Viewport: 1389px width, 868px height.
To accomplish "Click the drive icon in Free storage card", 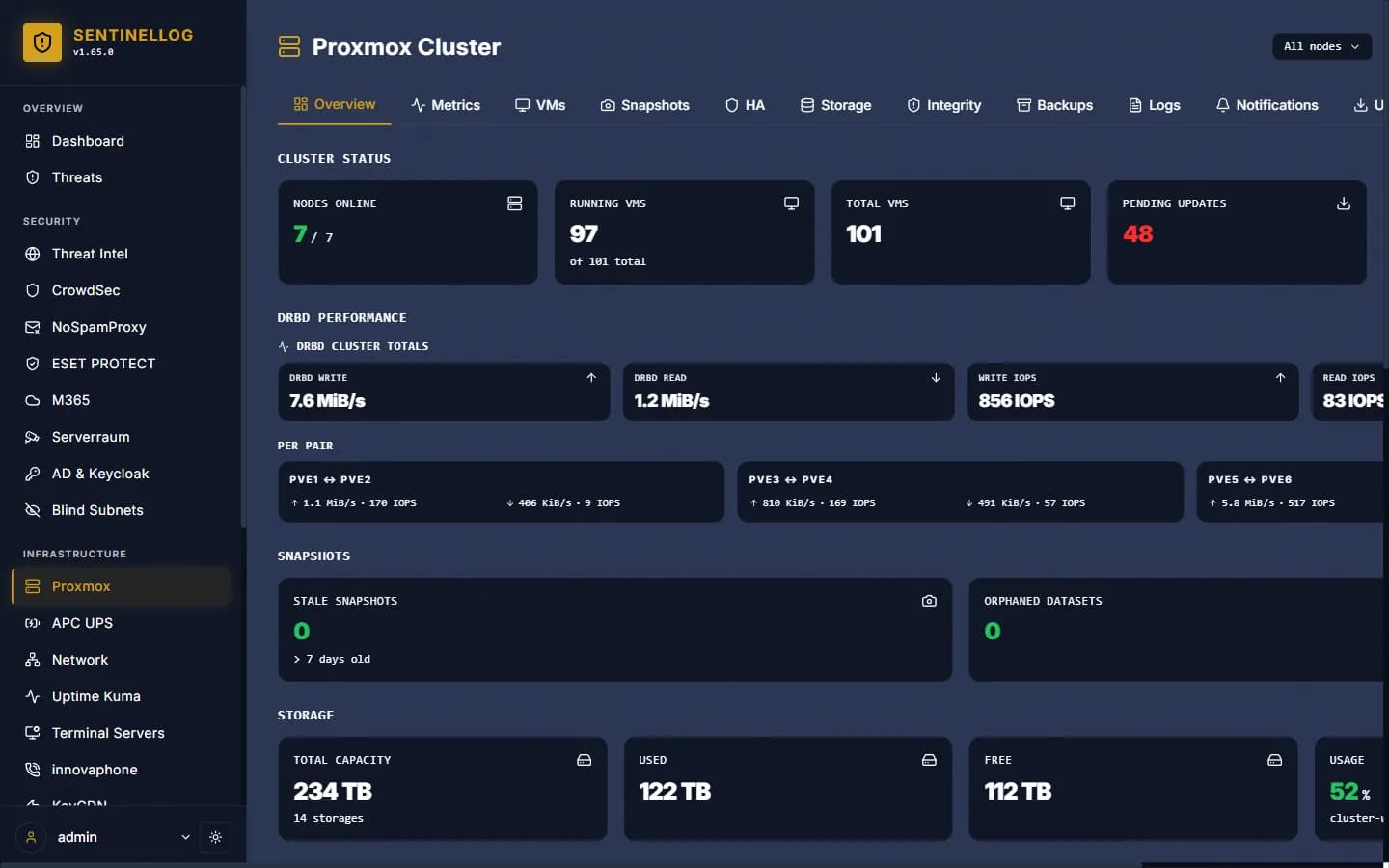I will (x=1274, y=760).
